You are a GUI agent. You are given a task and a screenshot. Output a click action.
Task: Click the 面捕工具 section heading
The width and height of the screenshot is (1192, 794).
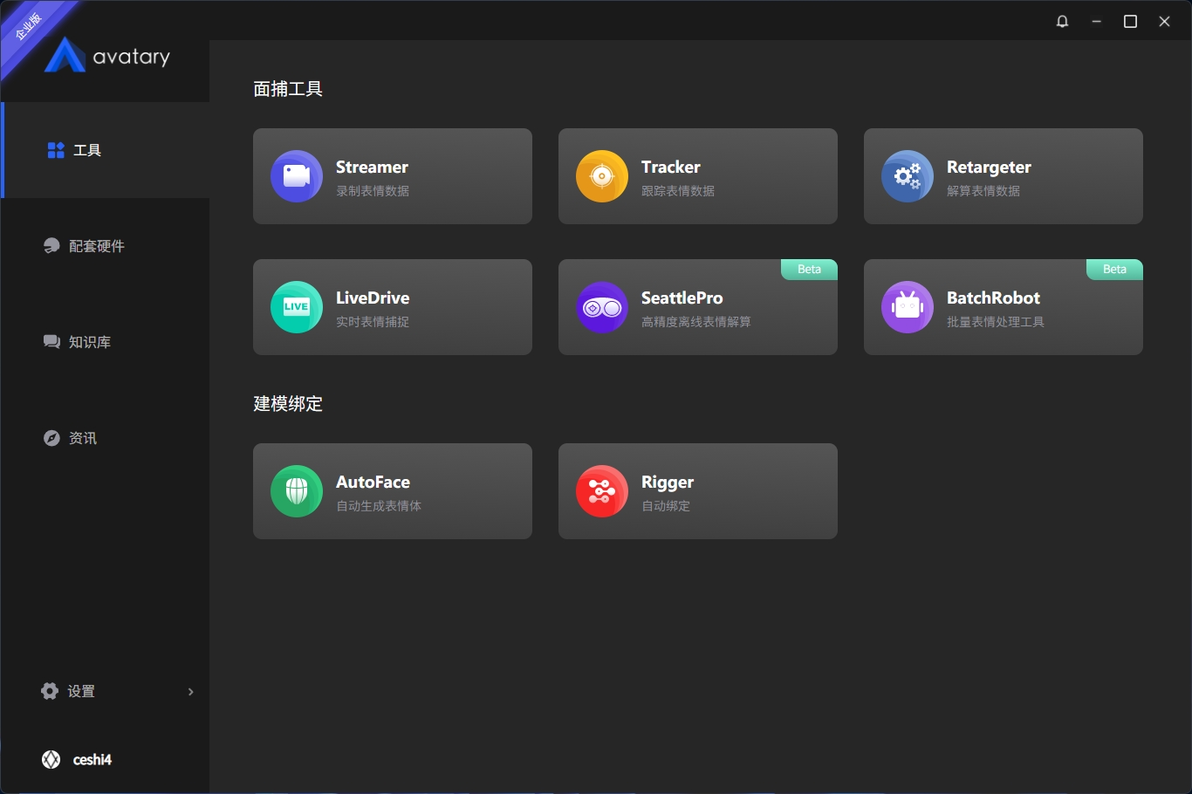click(288, 89)
